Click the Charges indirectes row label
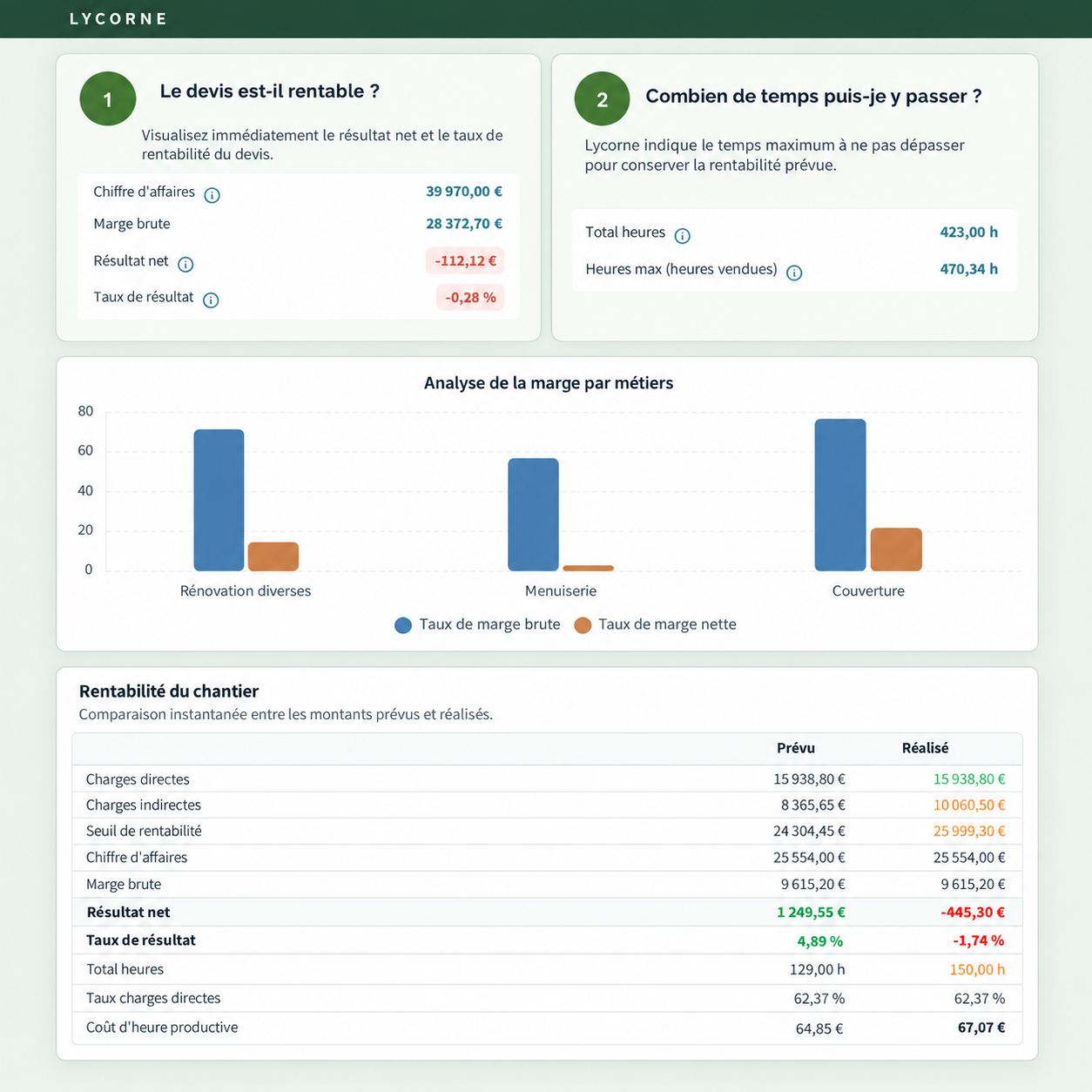 click(144, 806)
